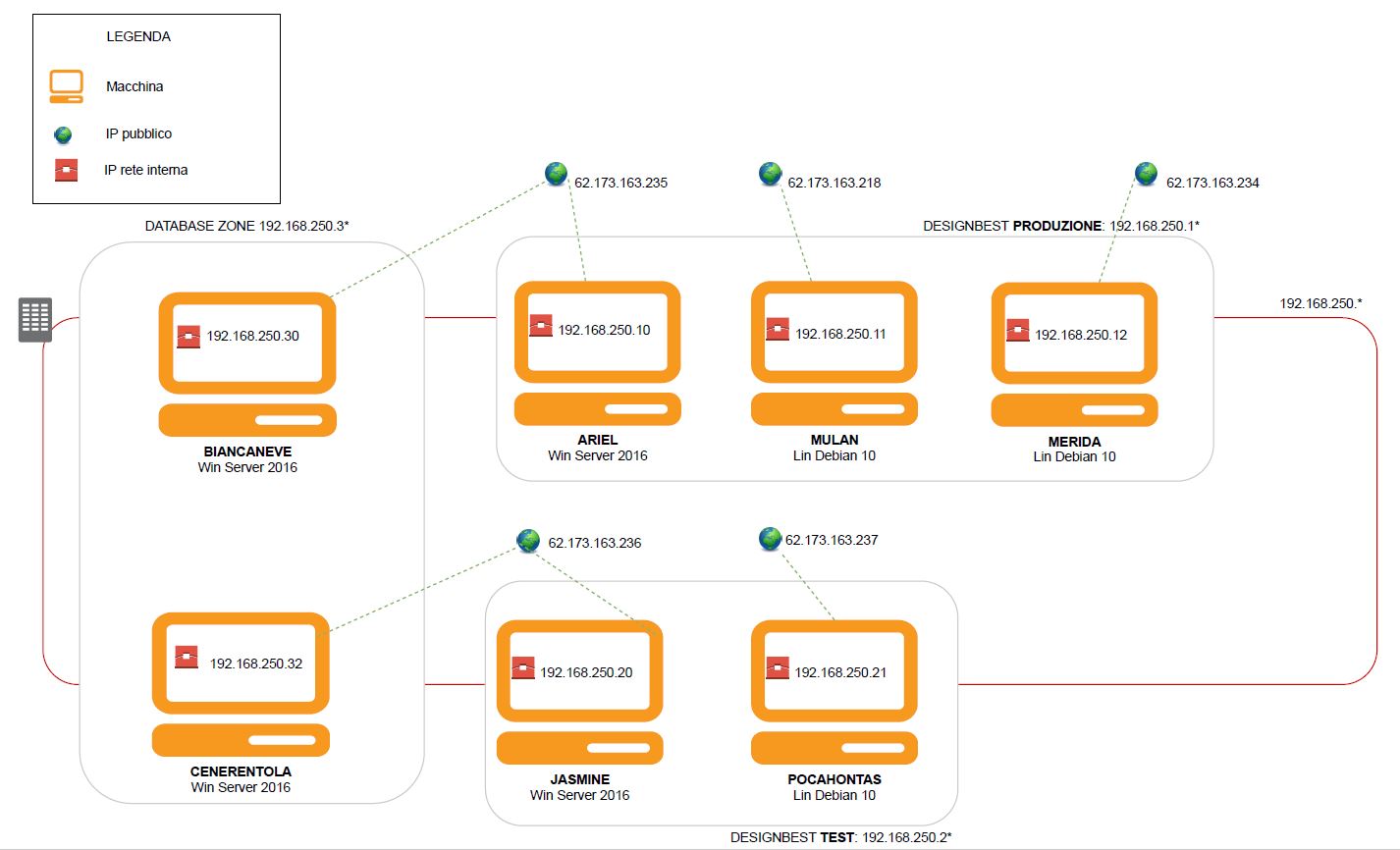Select the DATABASE ZONE 192.168.250.3* label
Viewport: 1400px width, 850px height.
(247, 226)
